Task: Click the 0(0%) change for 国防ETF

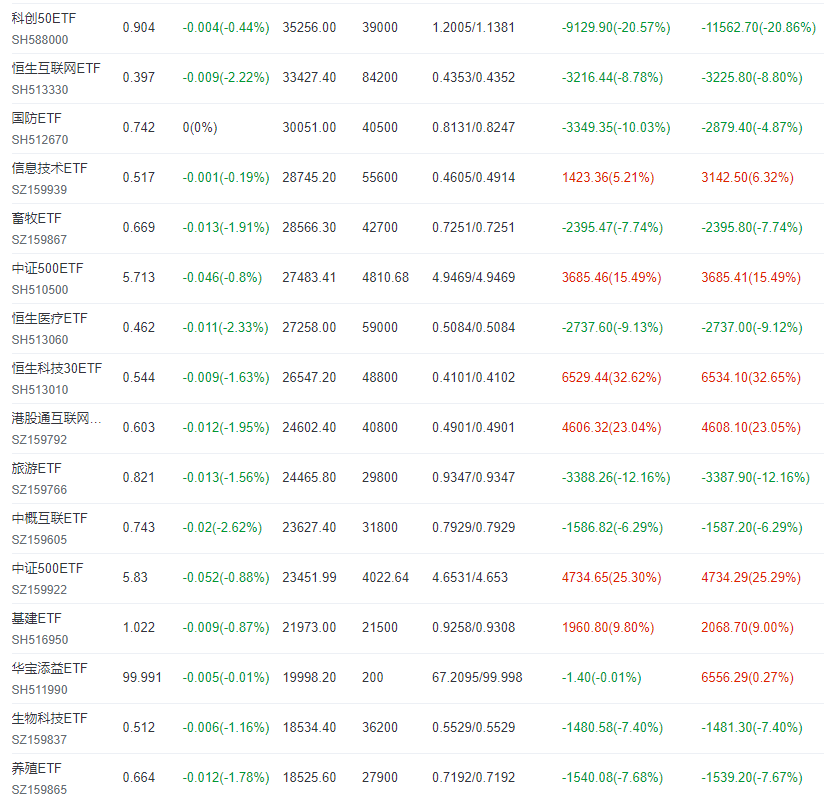Action: click(200, 128)
